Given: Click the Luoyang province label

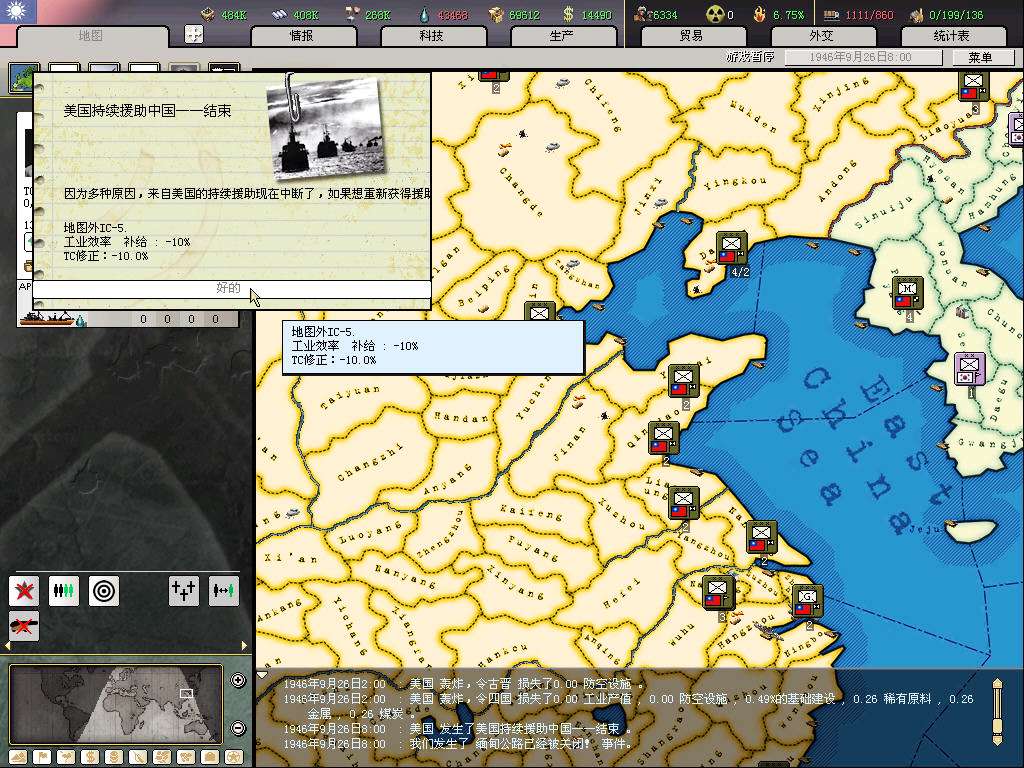Looking at the screenshot, I should tap(370, 533).
